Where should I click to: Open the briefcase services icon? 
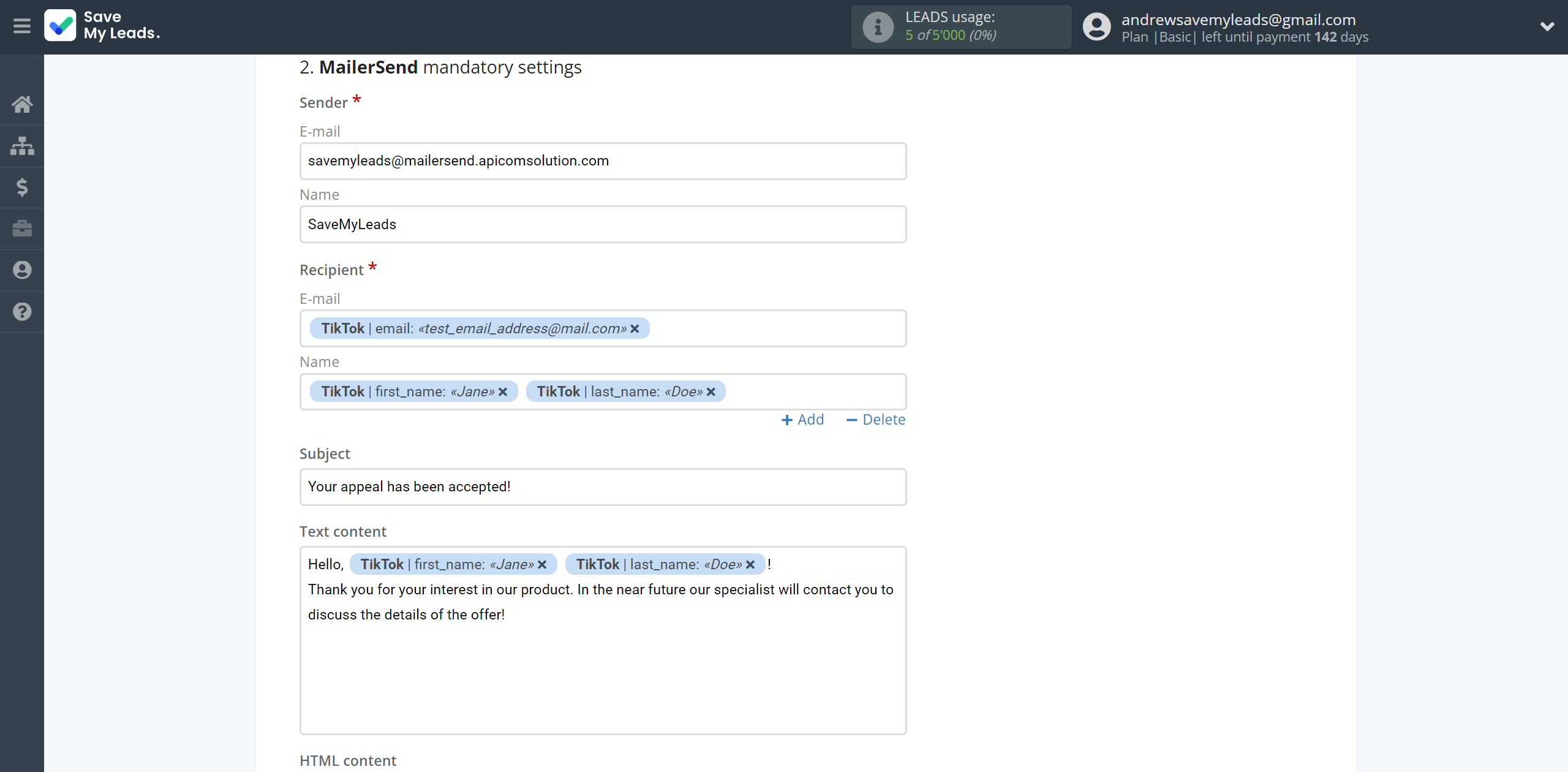[x=22, y=229]
